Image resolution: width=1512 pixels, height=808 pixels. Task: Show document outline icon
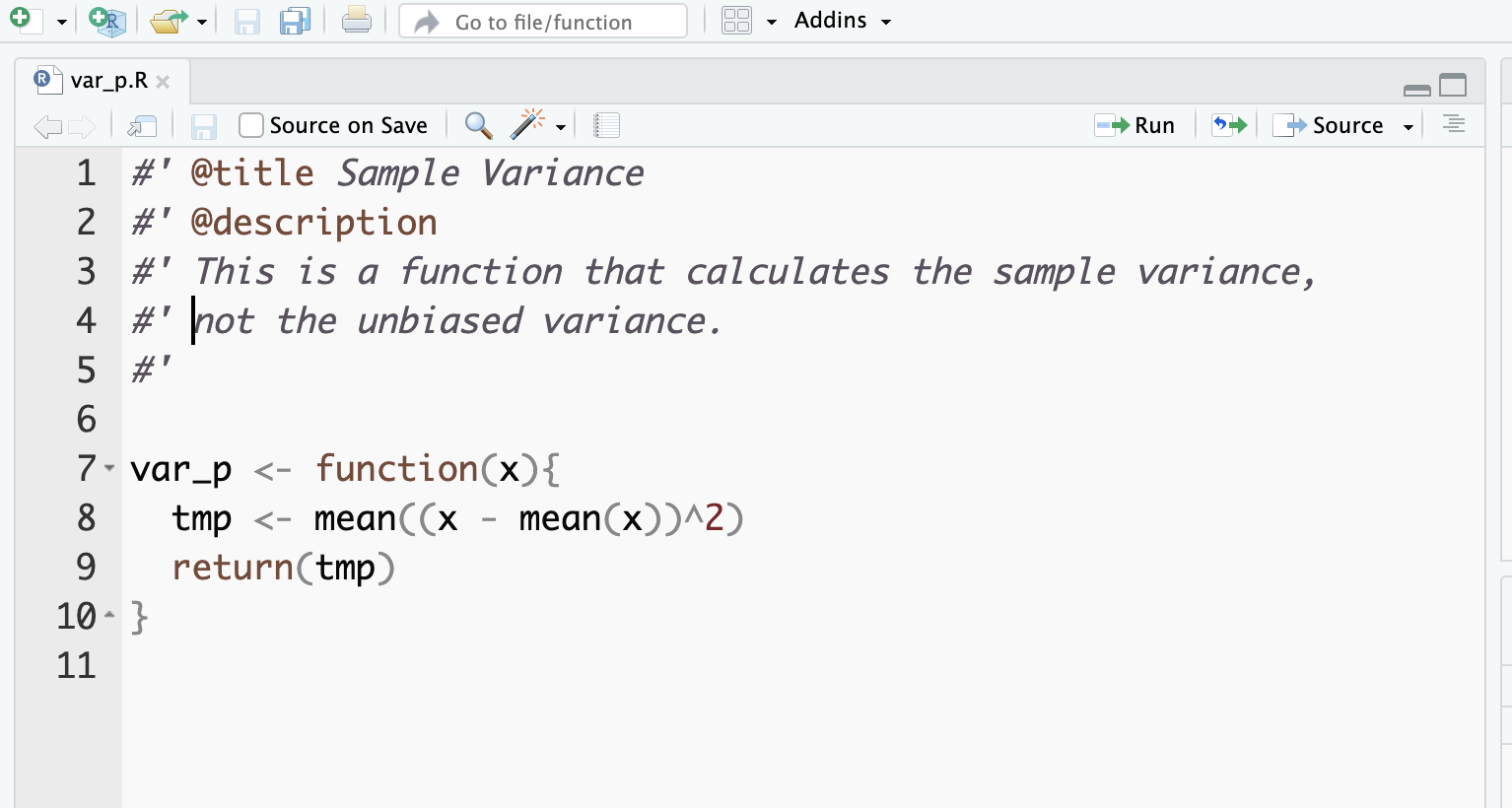(1454, 125)
